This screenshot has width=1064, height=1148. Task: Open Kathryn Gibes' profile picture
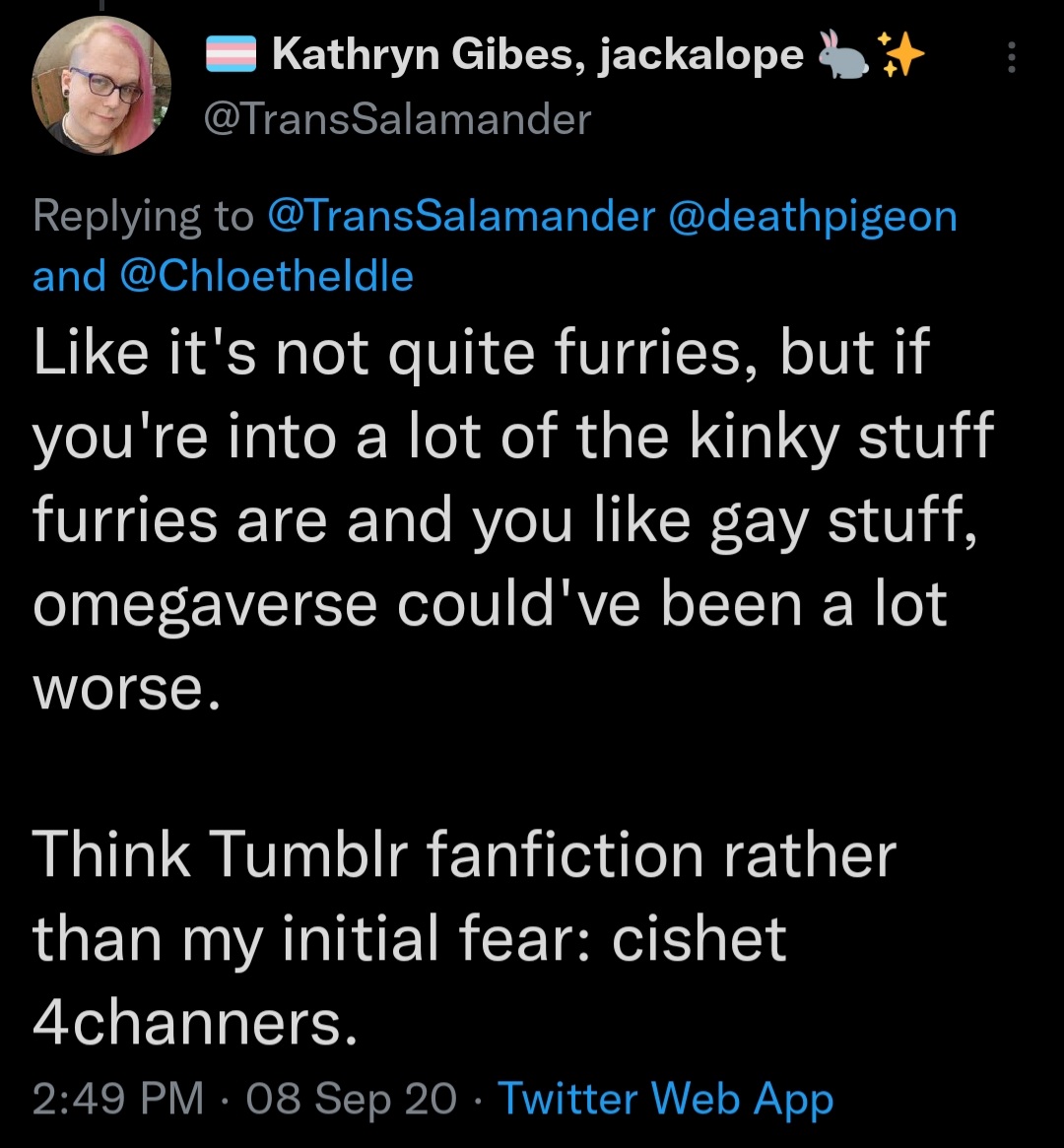(101, 86)
